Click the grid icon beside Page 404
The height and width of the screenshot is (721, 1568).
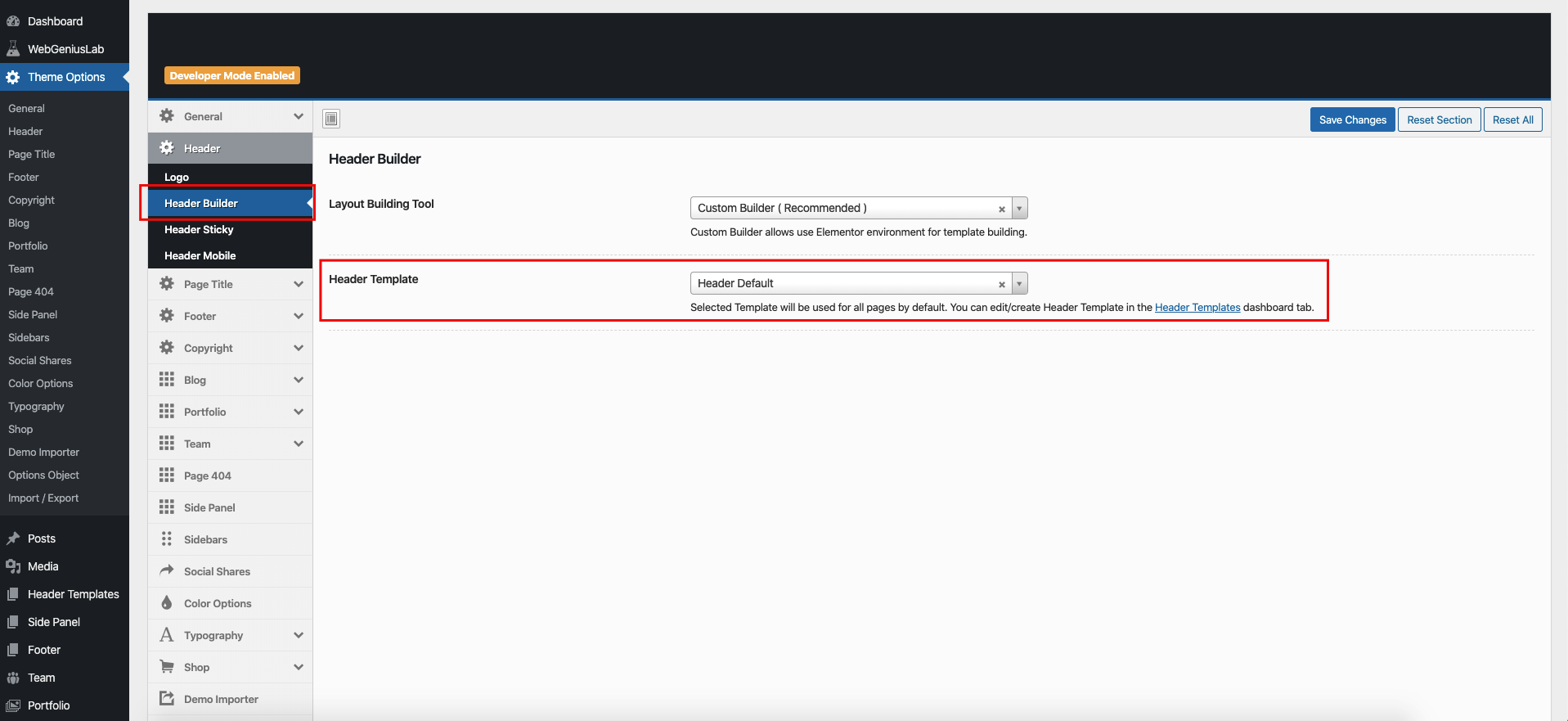click(167, 475)
